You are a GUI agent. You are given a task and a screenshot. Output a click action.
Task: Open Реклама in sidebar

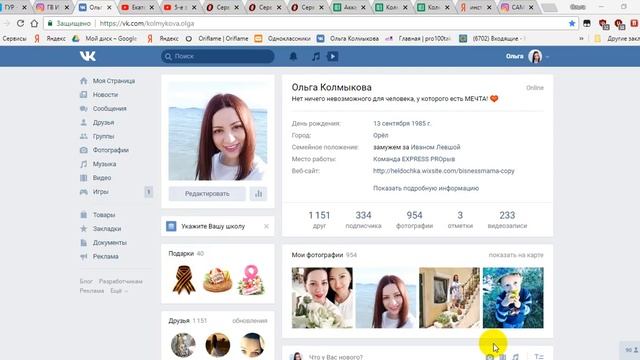coord(105,256)
